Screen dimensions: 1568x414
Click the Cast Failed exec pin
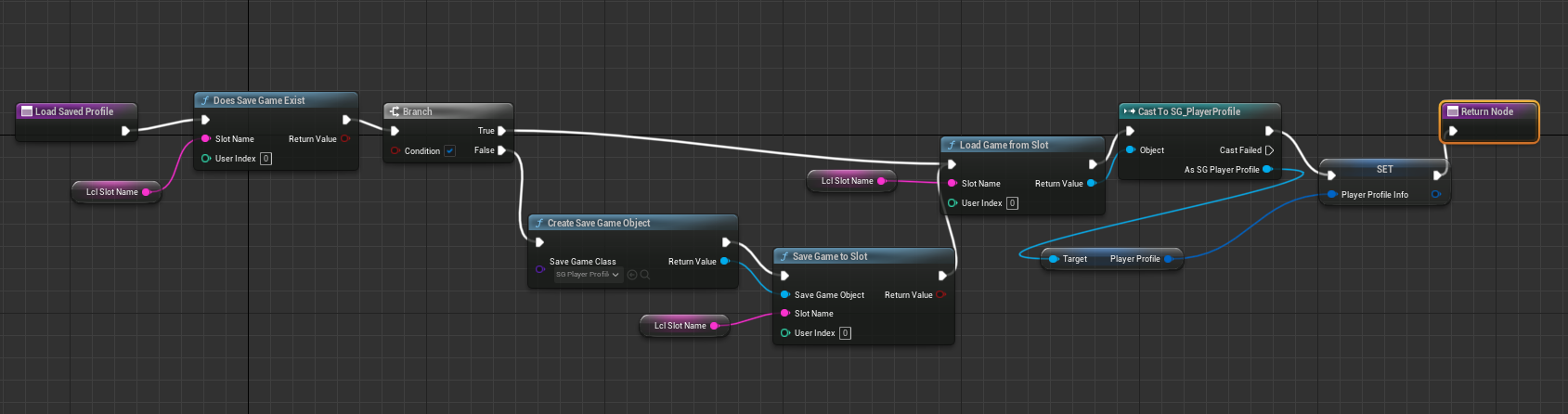click(1269, 150)
